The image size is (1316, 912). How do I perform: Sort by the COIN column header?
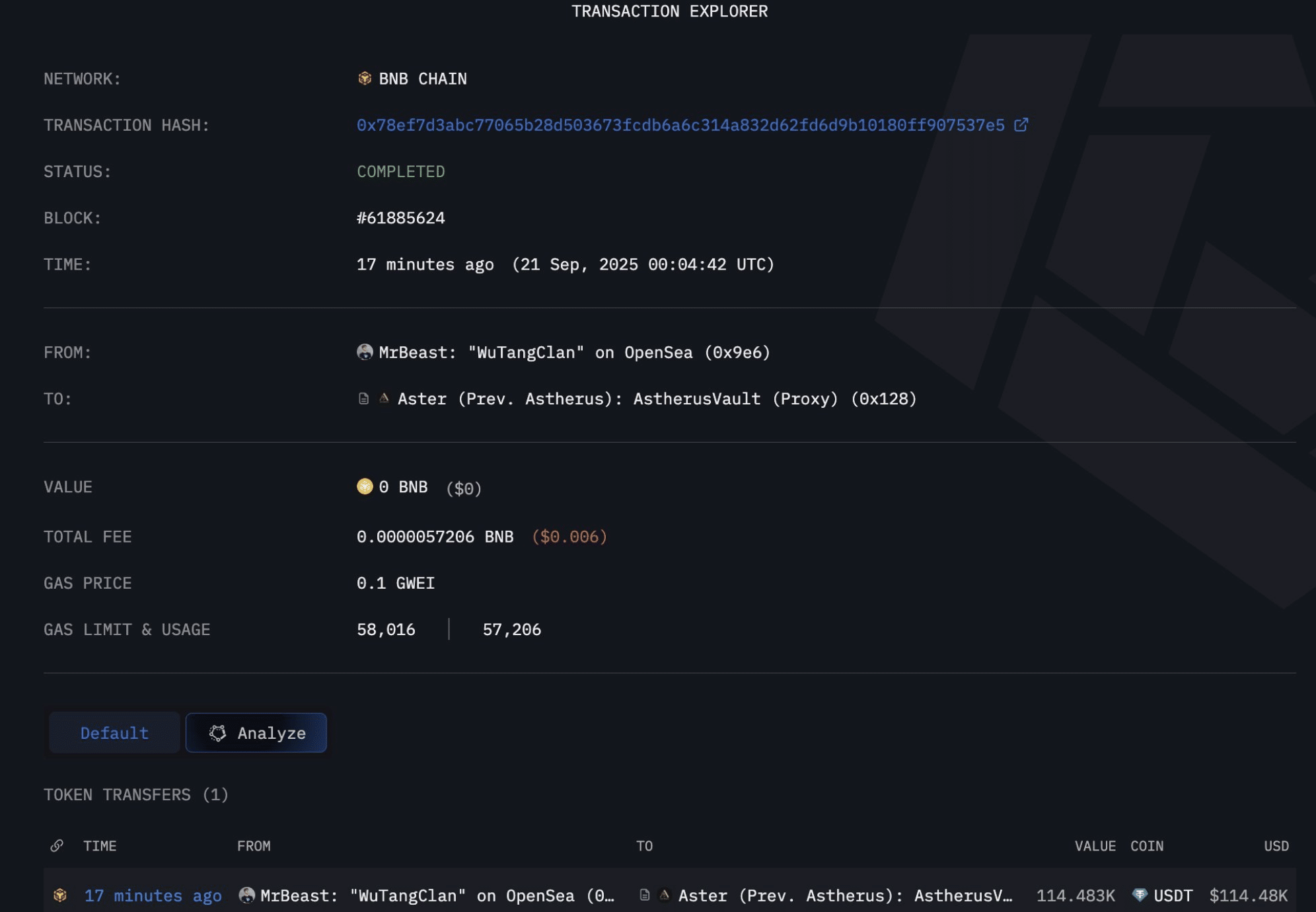[x=1147, y=846]
